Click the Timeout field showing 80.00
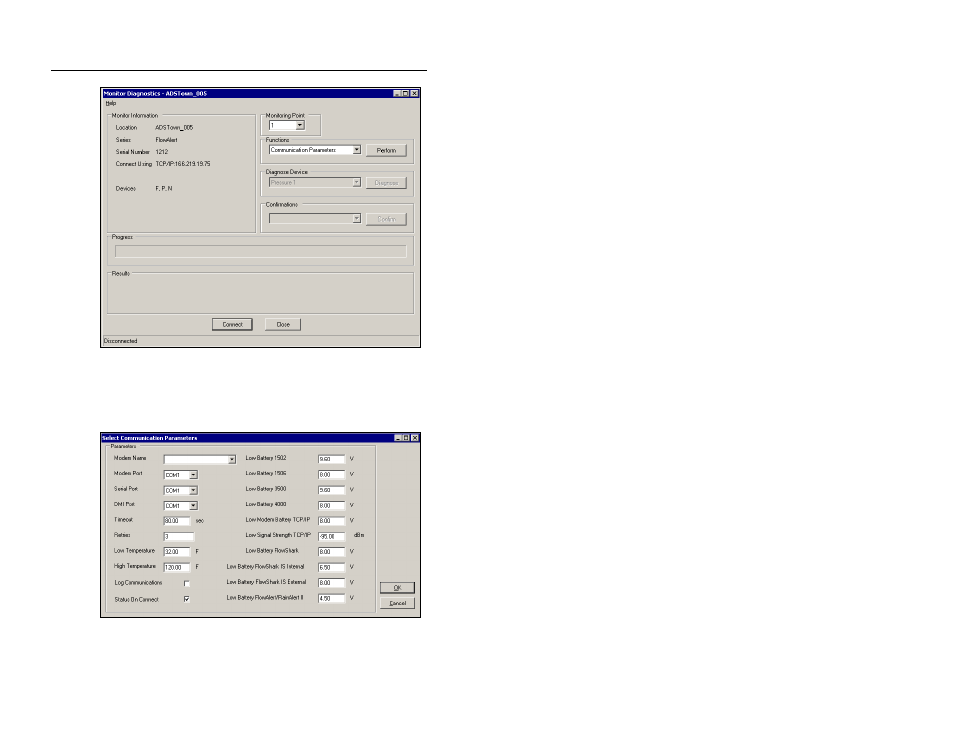The height and width of the screenshot is (737, 954). pos(177,521)
